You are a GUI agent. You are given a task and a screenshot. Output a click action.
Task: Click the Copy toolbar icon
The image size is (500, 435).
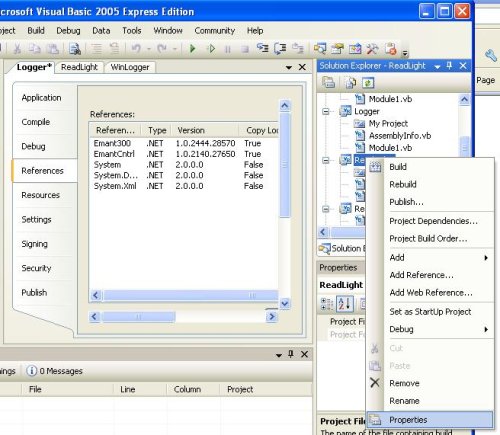[35, 49]
